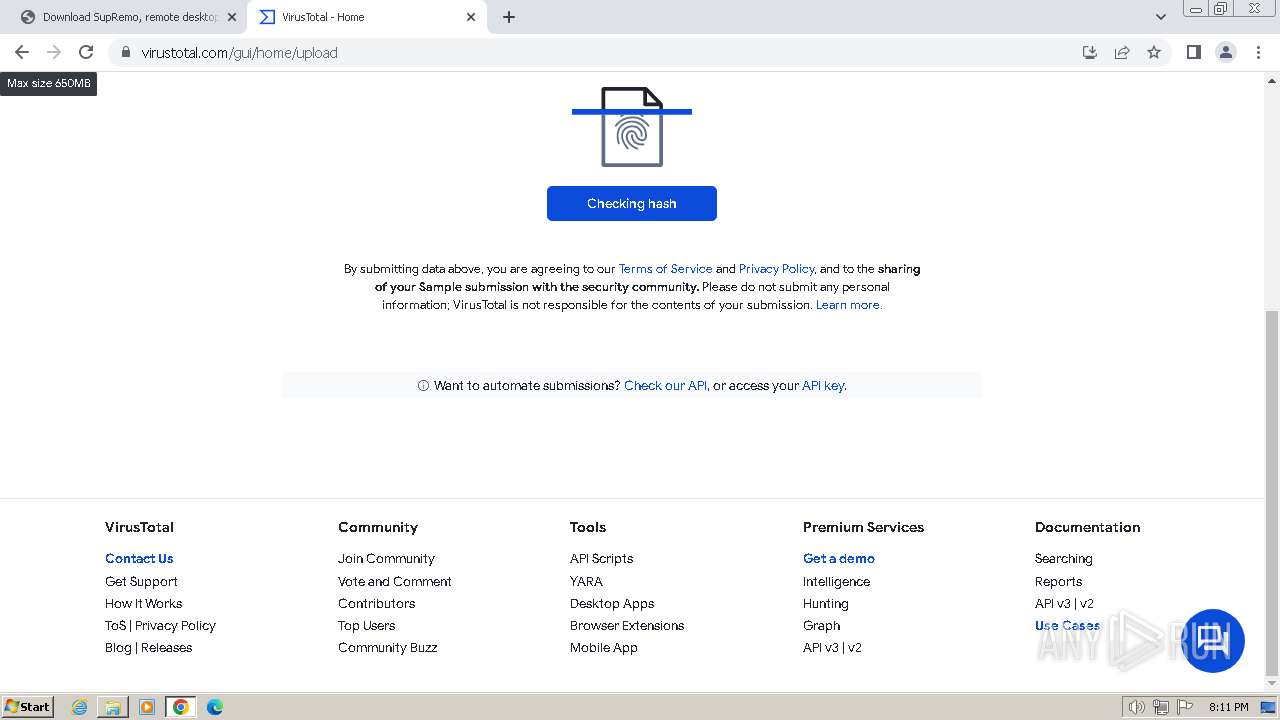The image size is (1280, 720).
Task: Click the browser back arrow
Action: tap(22, 52)
